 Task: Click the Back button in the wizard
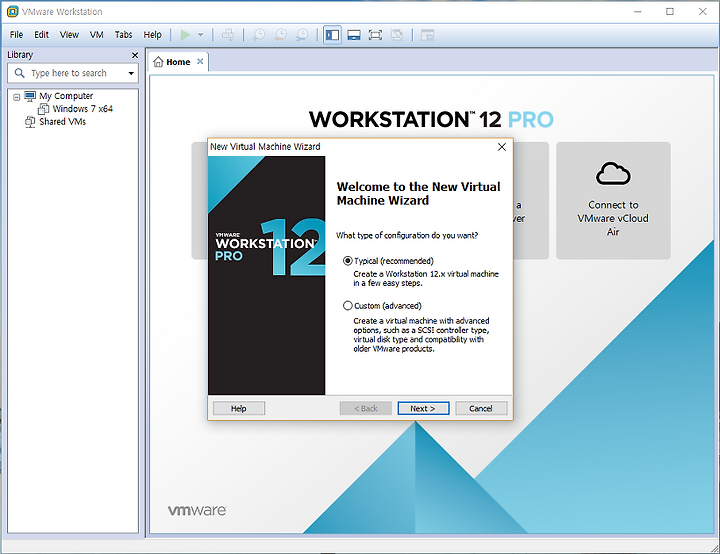tap(366, 408)
